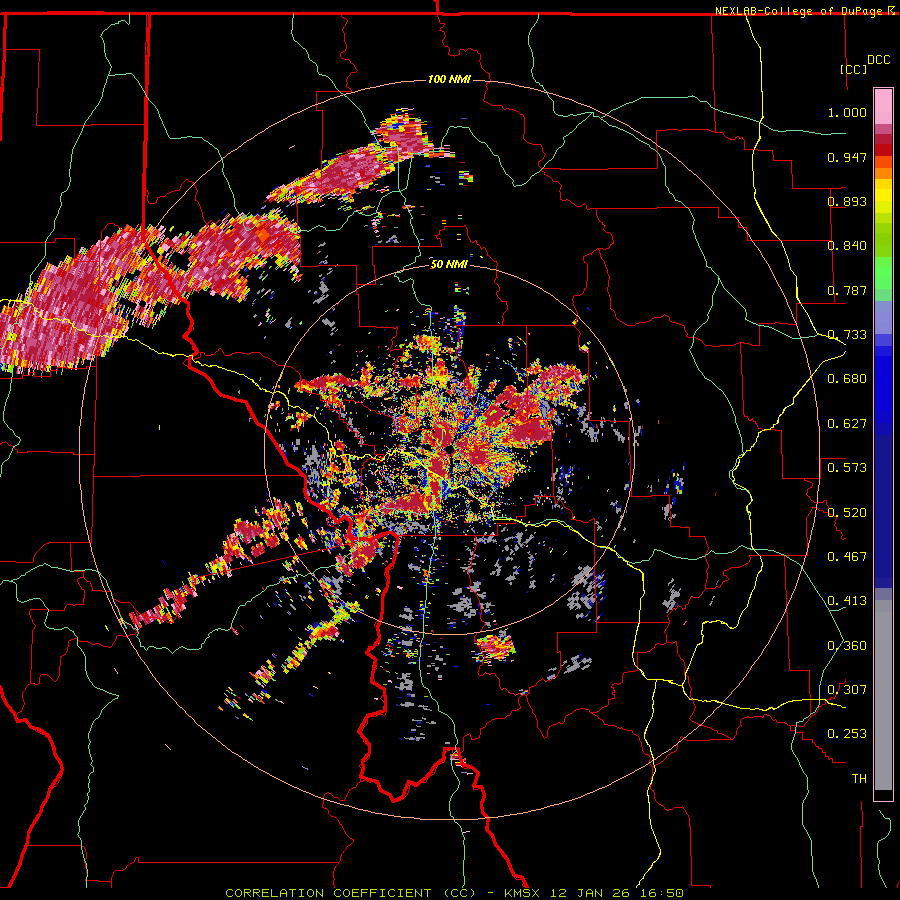Click the 0.680 scale value
Image resolution: width=900 pixels, height=900 pixels.
(x=847, y=379)
